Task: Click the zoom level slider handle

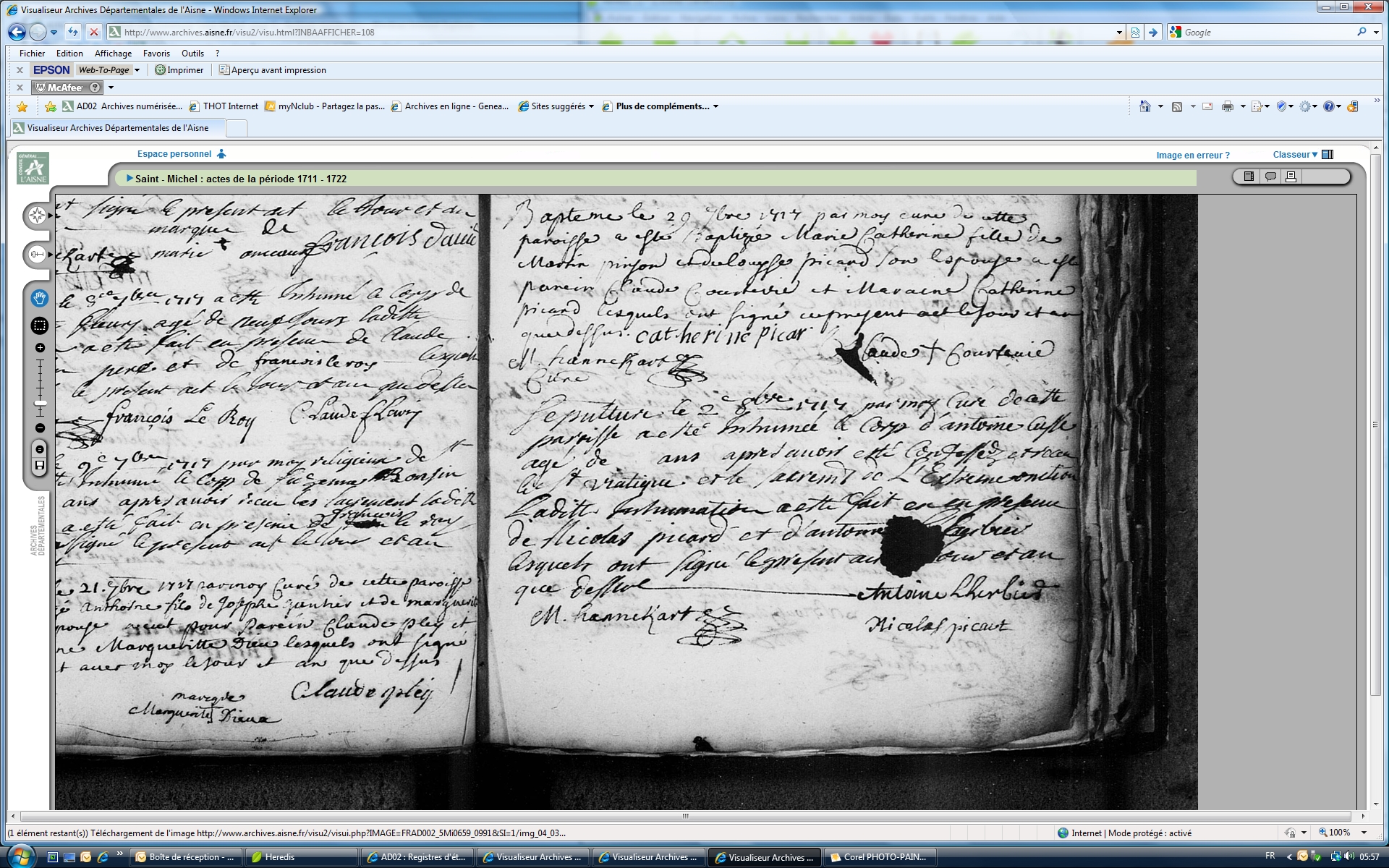Action: pyautogui.click(x=41, y=404)
